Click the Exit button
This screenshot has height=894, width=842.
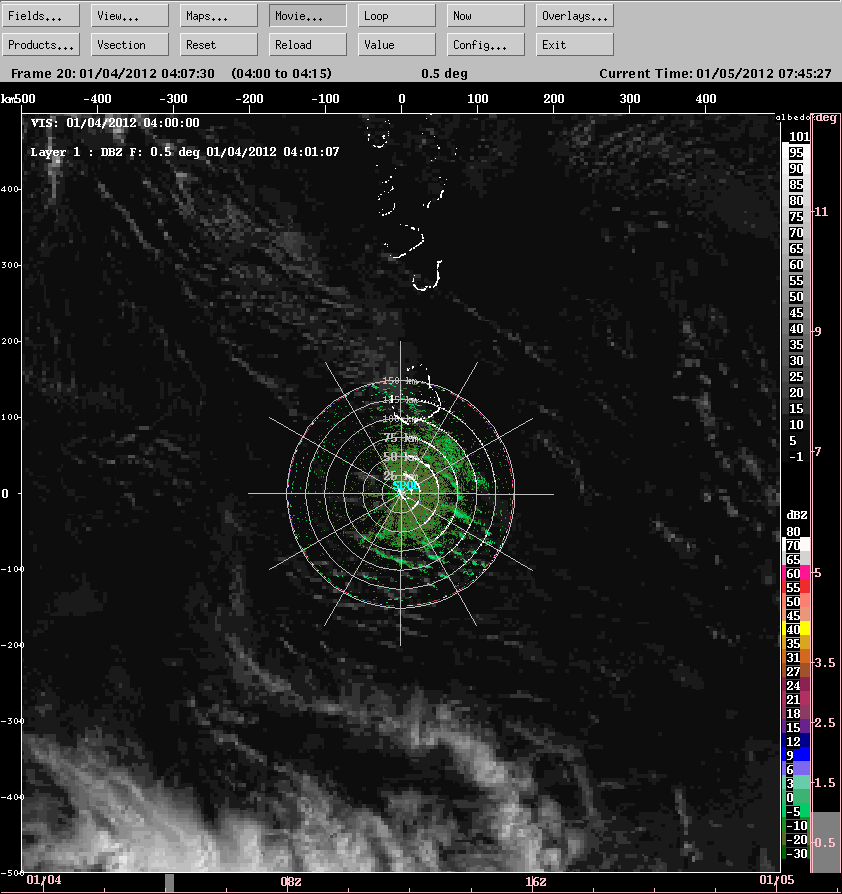pyautogui.click(x=575, y=45)
